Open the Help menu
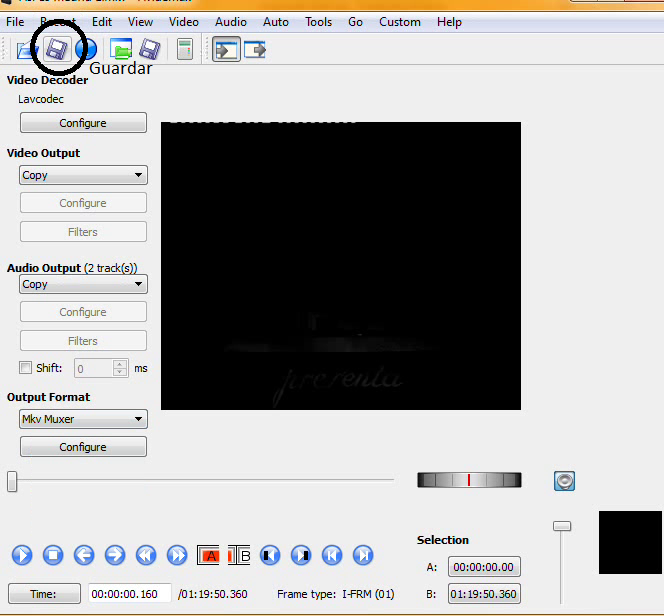Viewport: 664px width, 616px height. point(449,22)
